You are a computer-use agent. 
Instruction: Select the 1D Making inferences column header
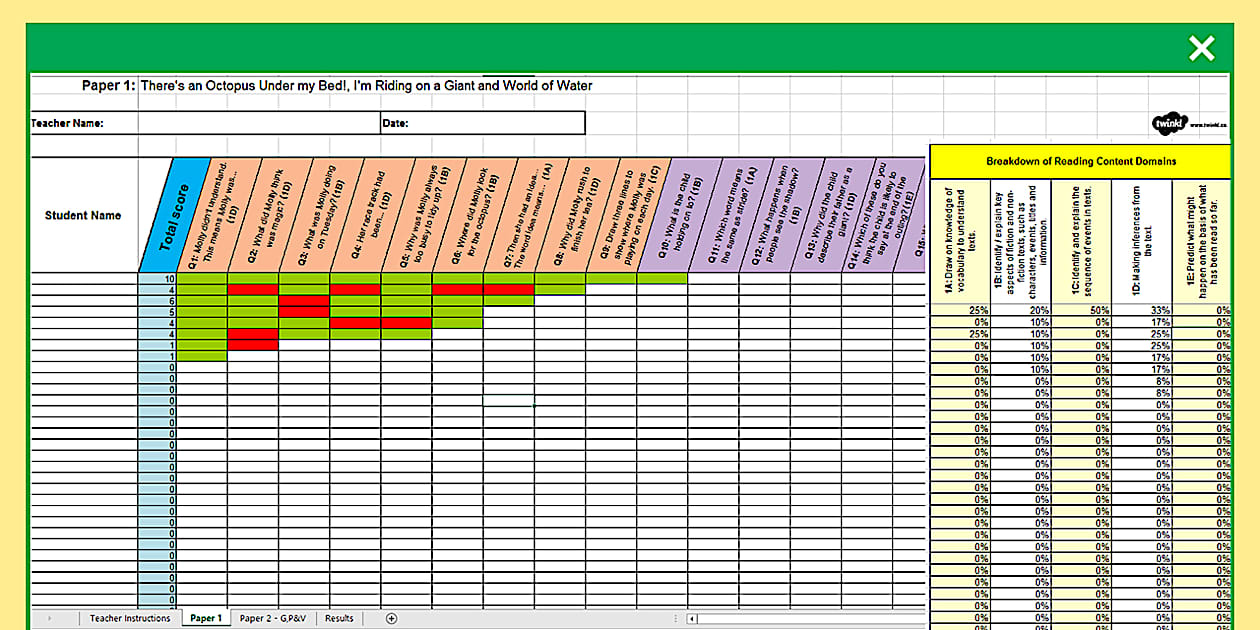click(x=1140, y=240)
